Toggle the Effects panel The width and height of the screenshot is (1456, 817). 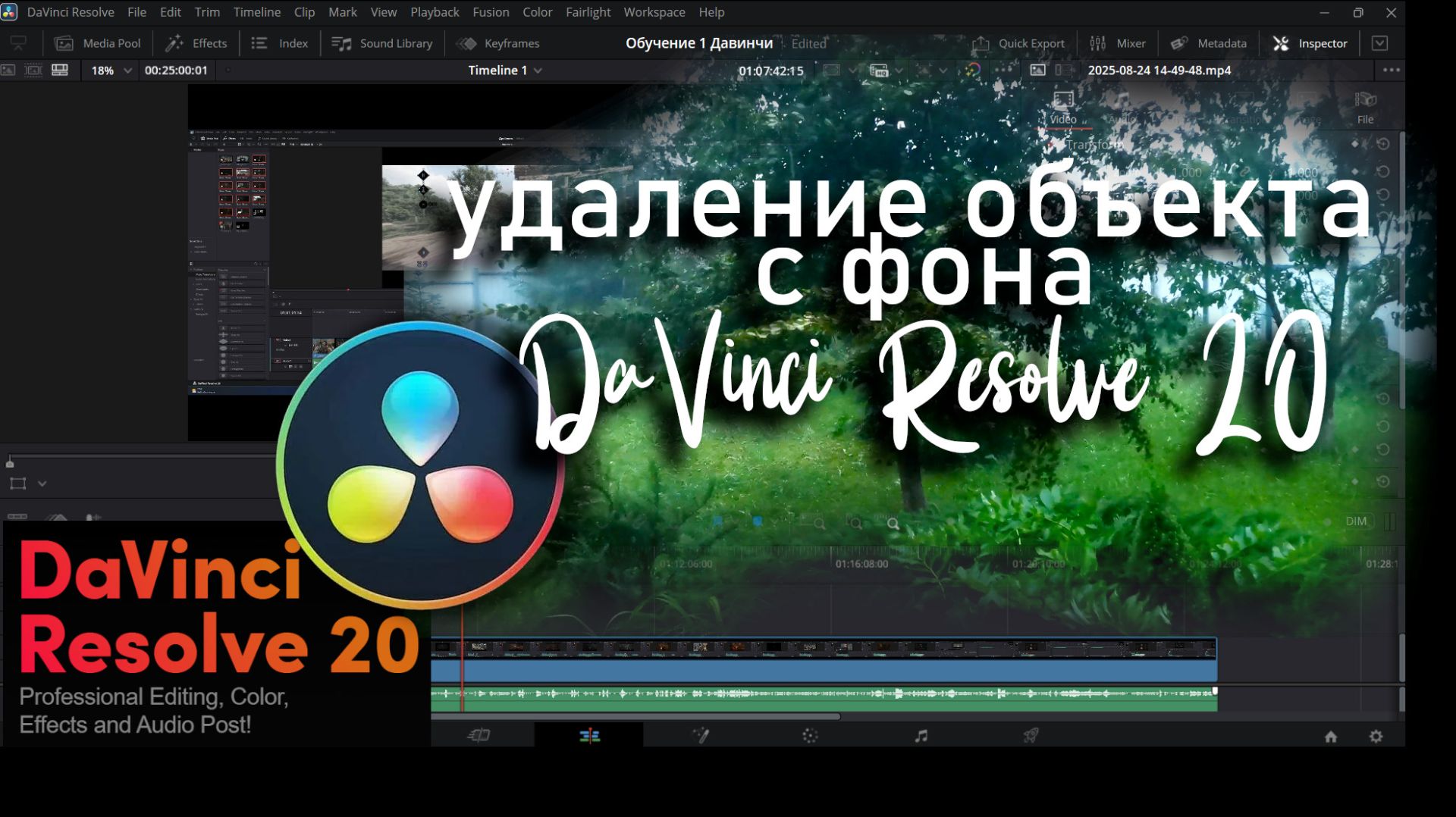click(x=196, y=43)
